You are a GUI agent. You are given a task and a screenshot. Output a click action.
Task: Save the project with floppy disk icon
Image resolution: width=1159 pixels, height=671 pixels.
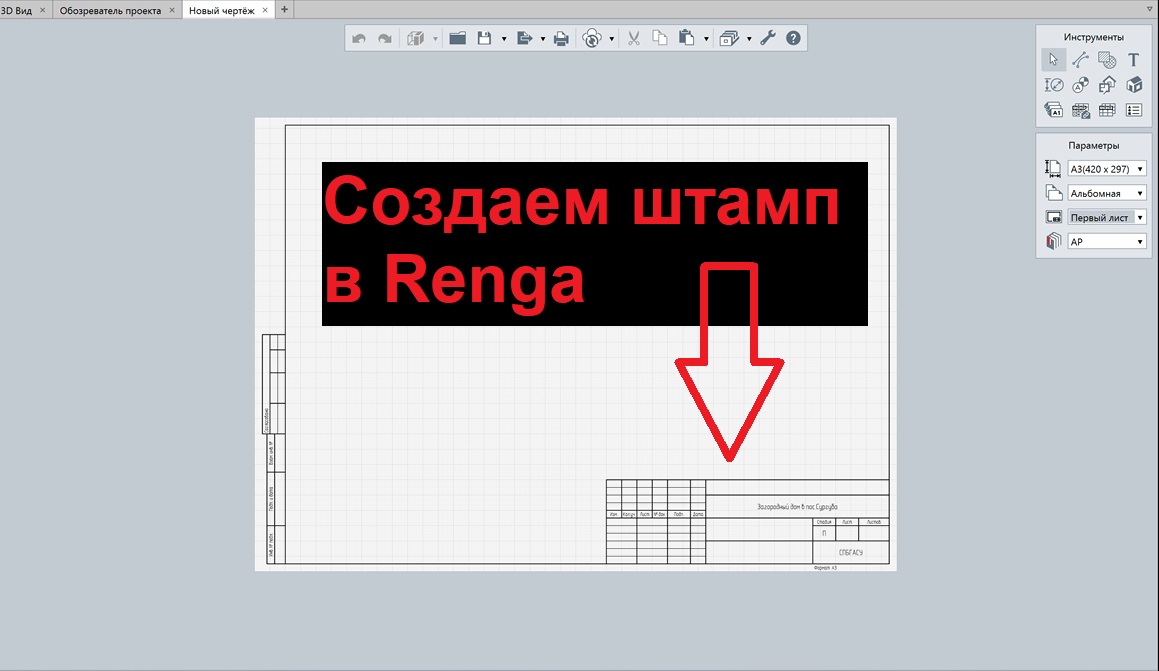tap(484, 38)
